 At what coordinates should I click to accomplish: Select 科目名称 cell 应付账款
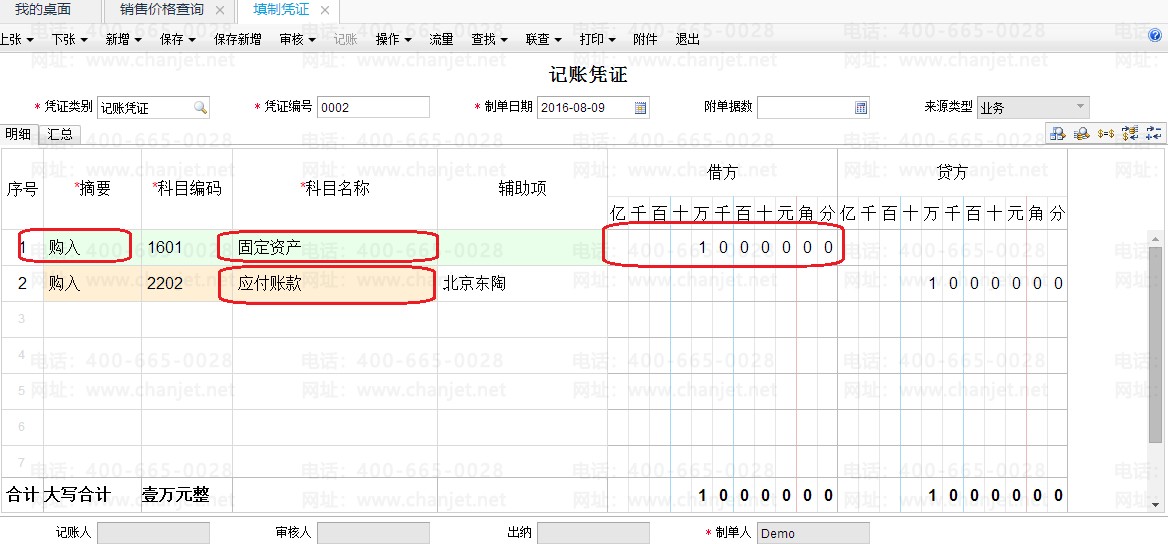tap(335, 283)
